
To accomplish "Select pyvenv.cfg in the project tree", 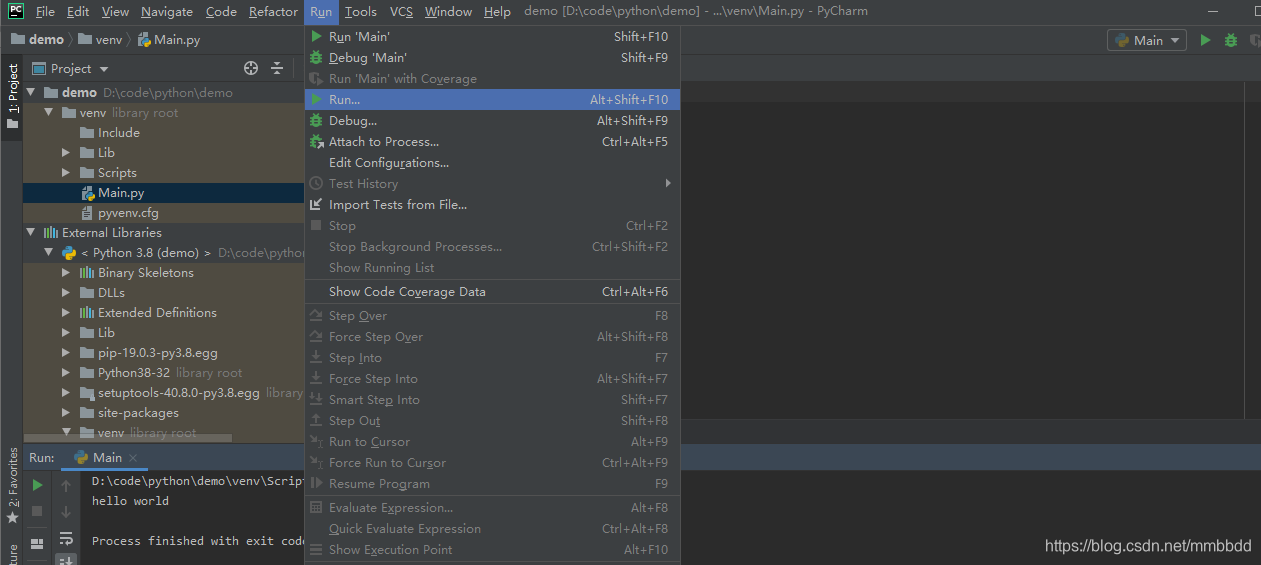I will 164,212.
